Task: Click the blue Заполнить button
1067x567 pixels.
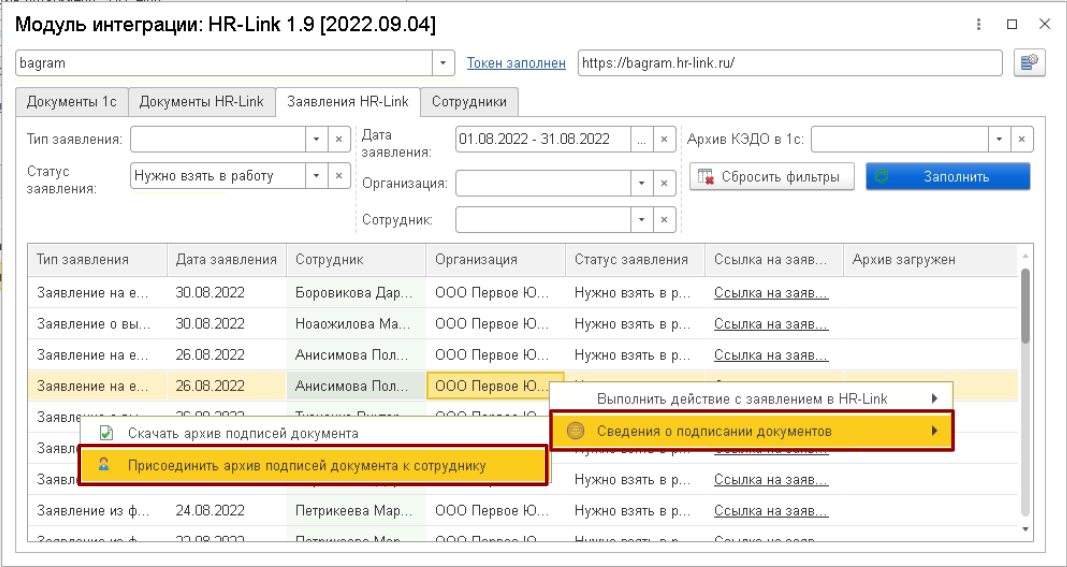Action: click(x=948, y=176)
